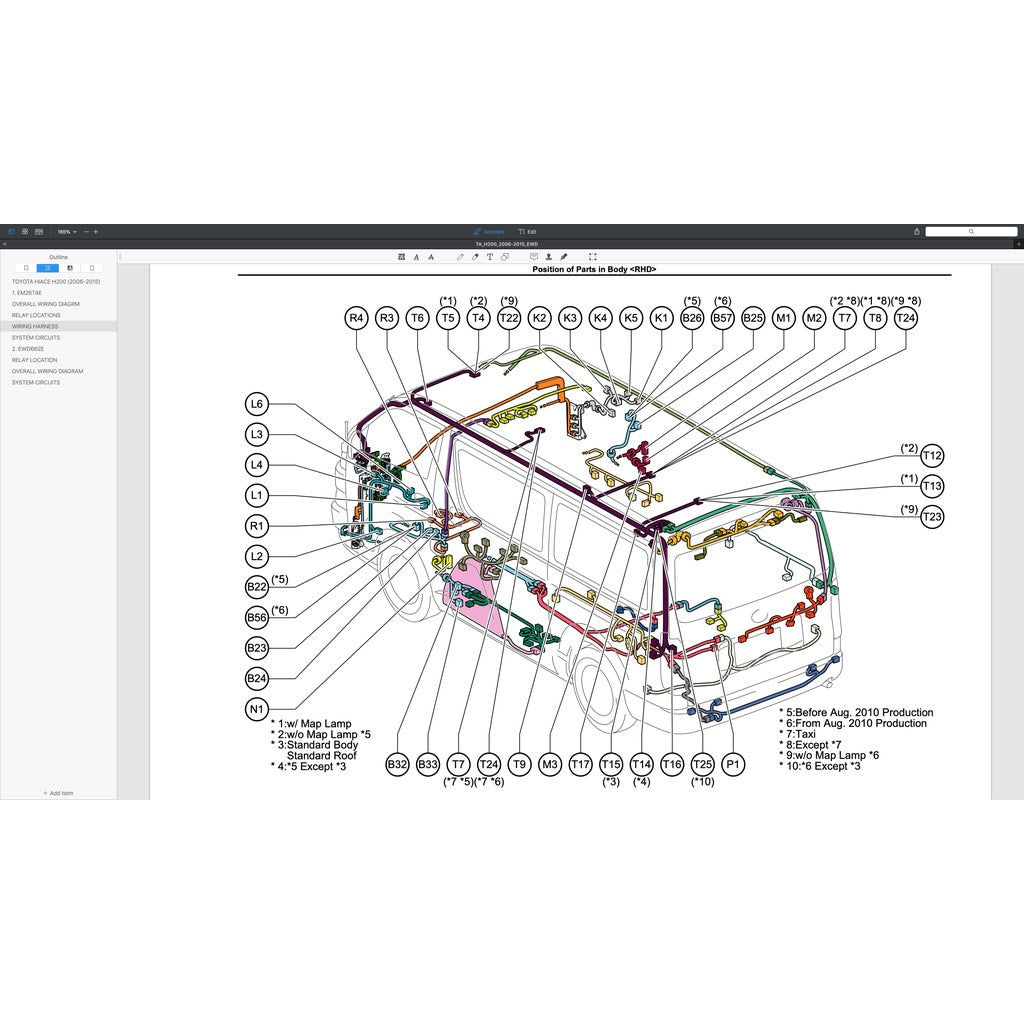Show the bookmarks sidebar view
1024x1024 pixels.
pyautogui.click(x=26, y=268)
